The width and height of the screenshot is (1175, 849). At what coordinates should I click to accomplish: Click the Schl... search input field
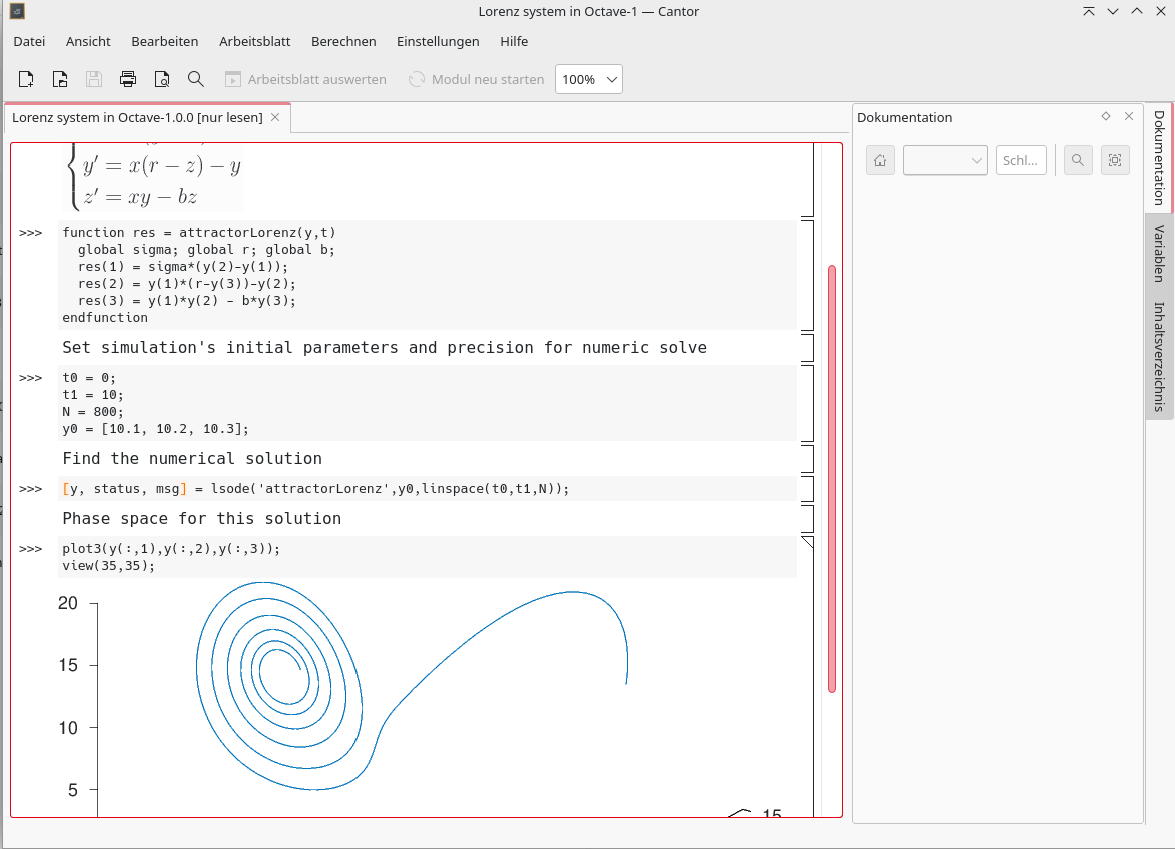1021,160
